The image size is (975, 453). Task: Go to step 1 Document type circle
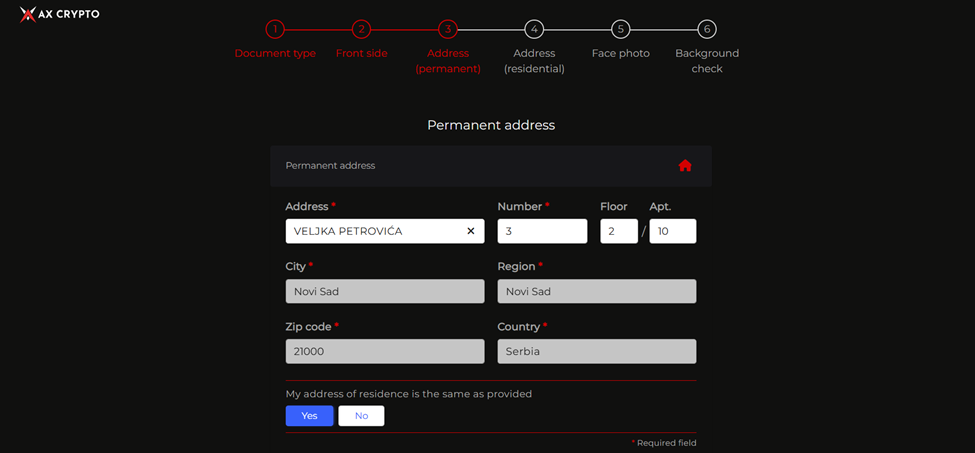[275, 29]
